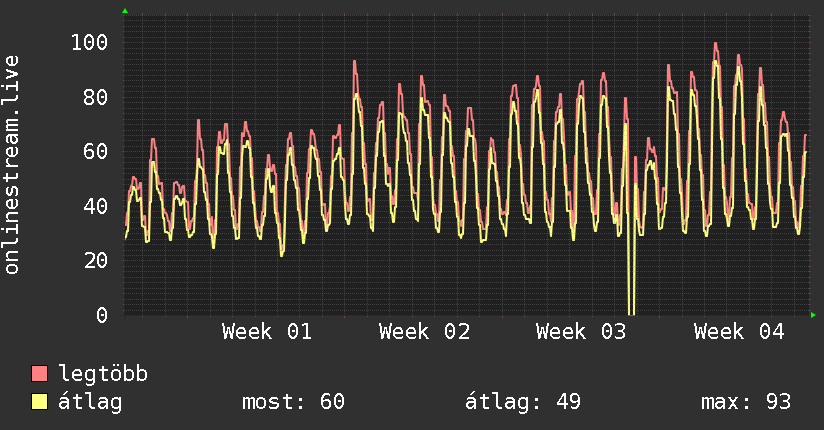Click the onlinestream.live vertical axis title
The width and height of the screenshot is (824, 430).
(12, 165)
